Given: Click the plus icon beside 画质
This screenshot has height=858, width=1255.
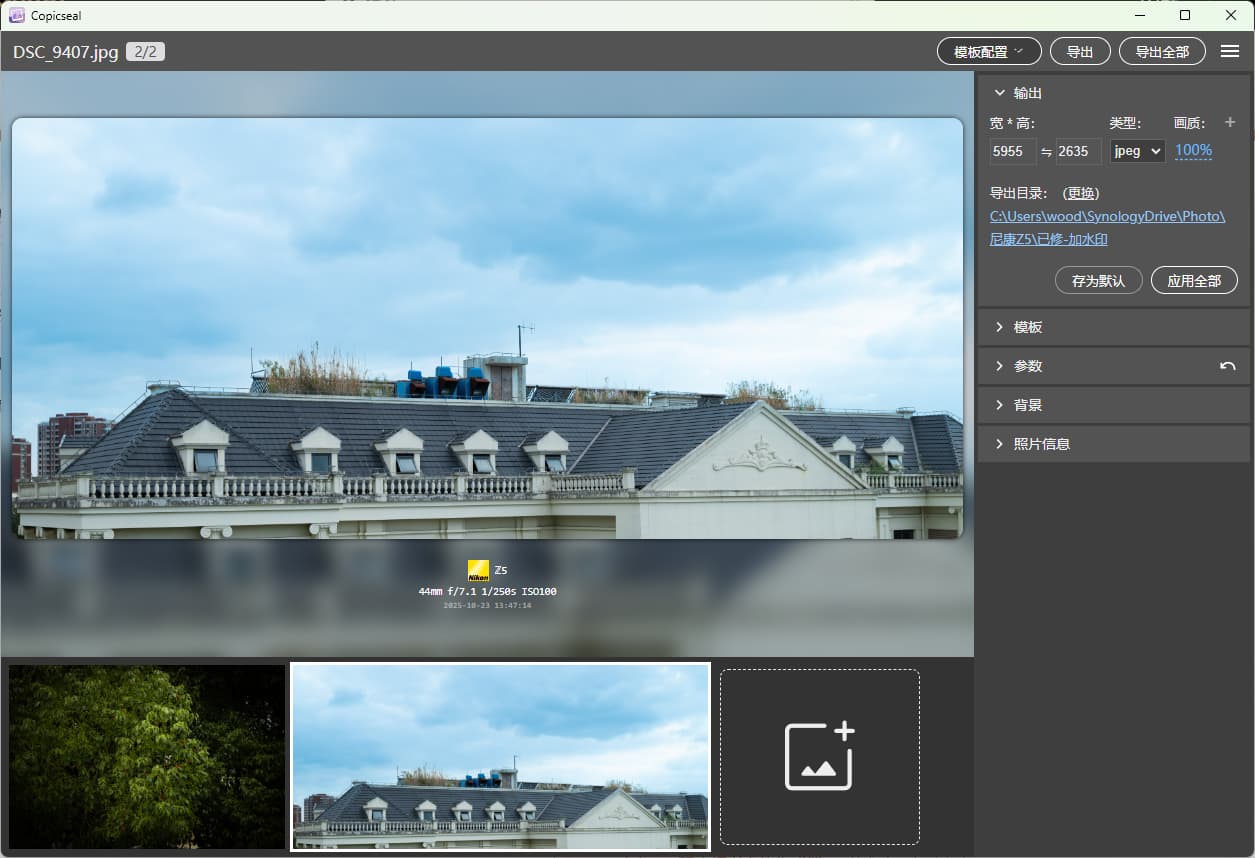Looking at the screenshot, I should pyautogui.click(x=1230, y=123).
